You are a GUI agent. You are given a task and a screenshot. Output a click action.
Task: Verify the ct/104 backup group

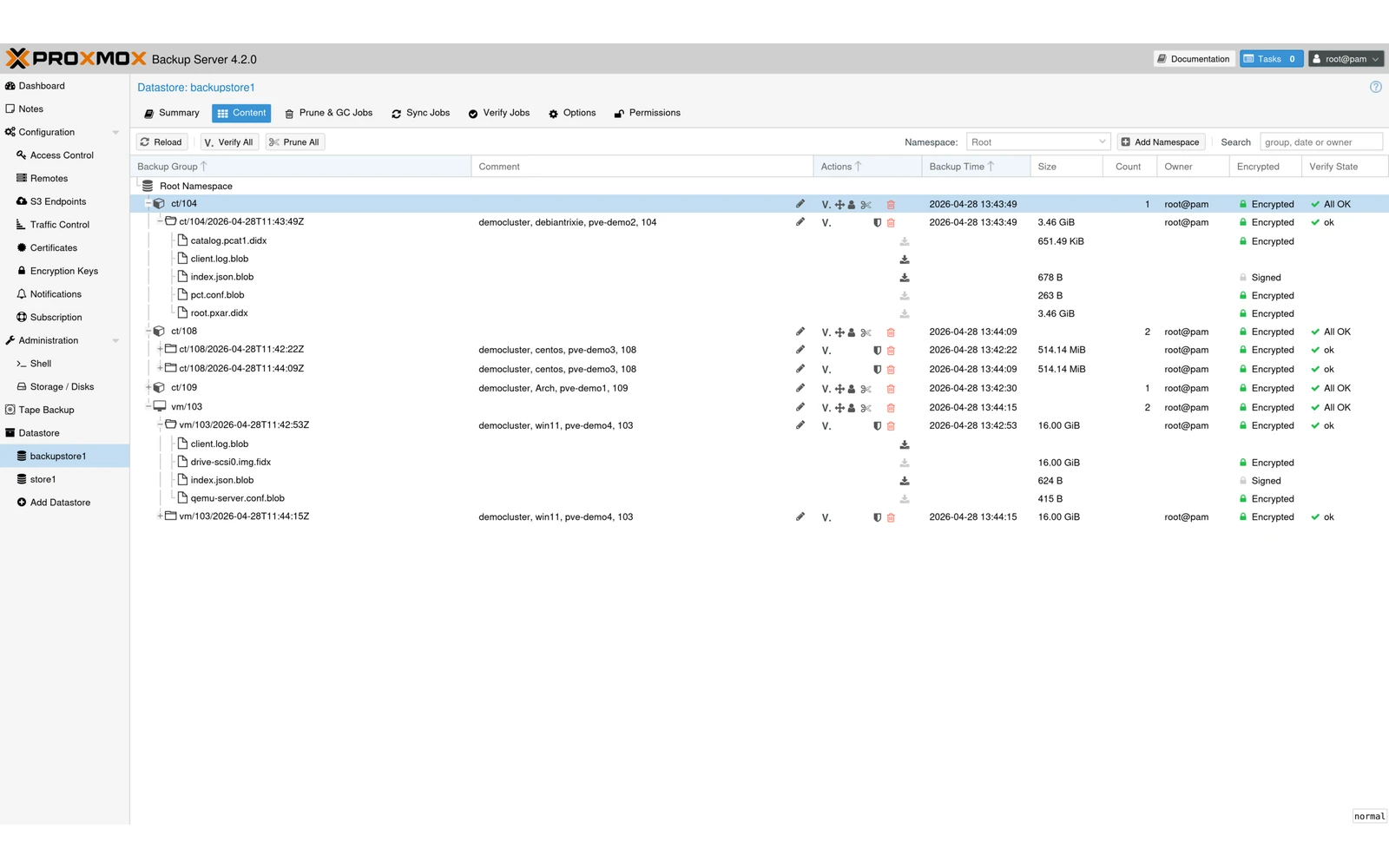tap(826, 205)
